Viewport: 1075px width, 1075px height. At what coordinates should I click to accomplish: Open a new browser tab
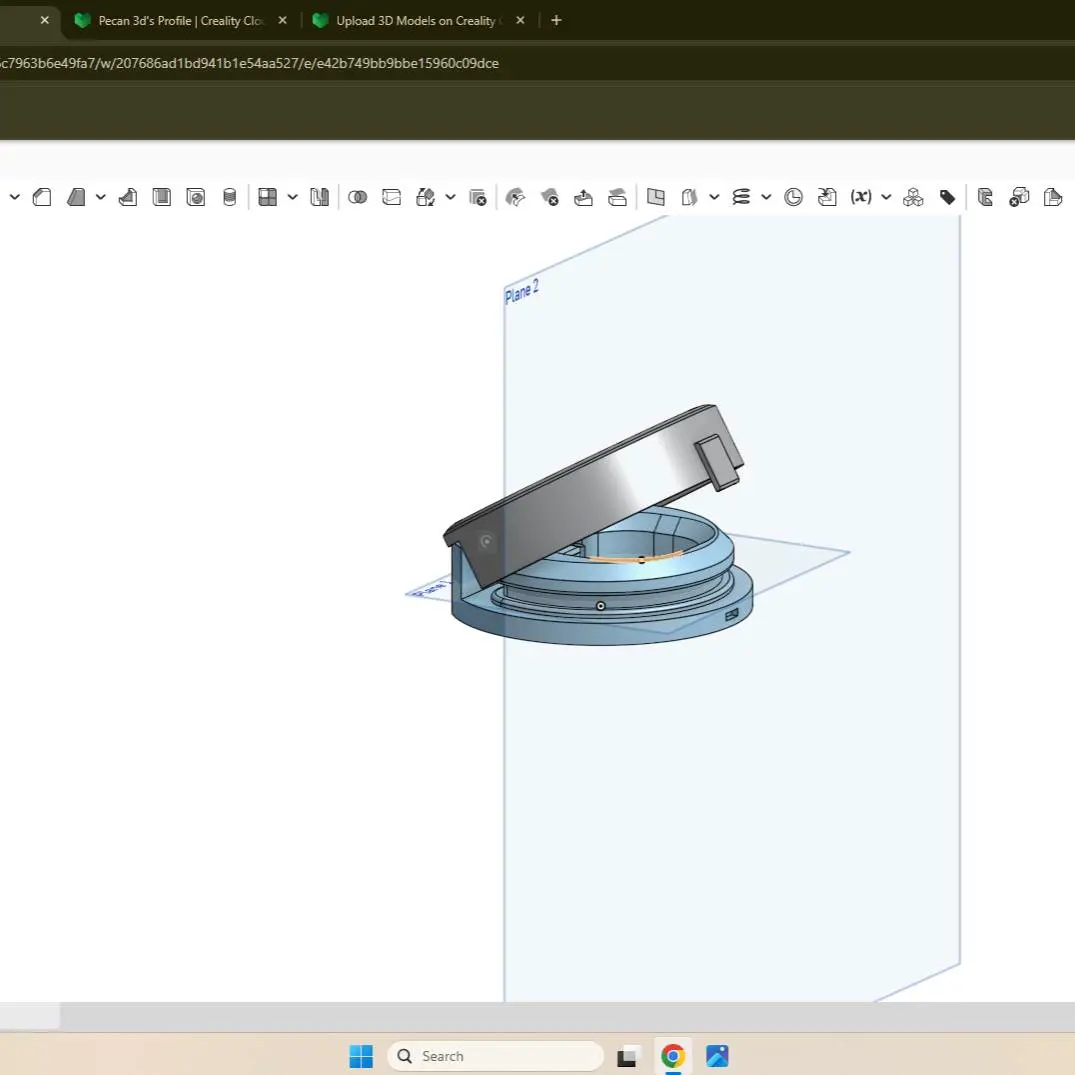[x=556, y=20]
